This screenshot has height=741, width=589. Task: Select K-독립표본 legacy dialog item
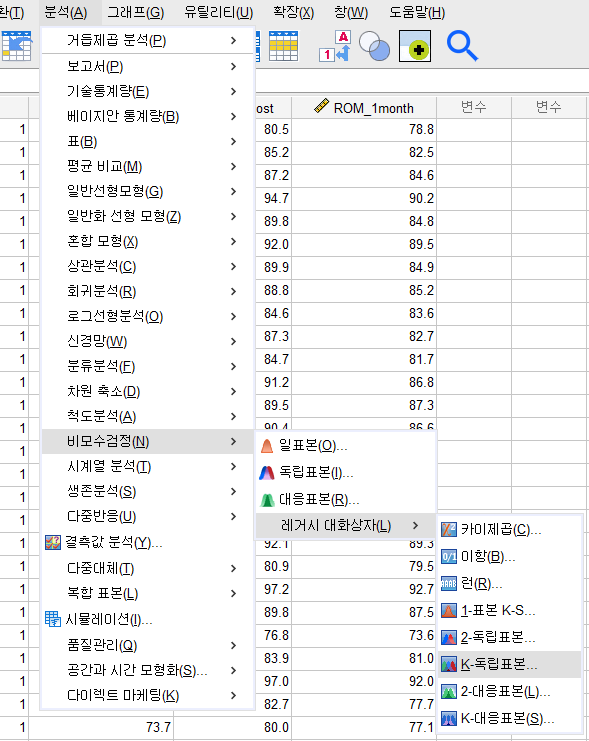[x=510, y=664]
